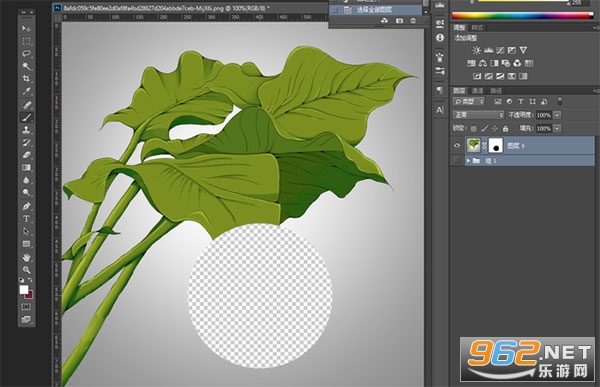The image size is (600, 387).
Task: Select the Zoom tool
Action: (x=26, y=270)
